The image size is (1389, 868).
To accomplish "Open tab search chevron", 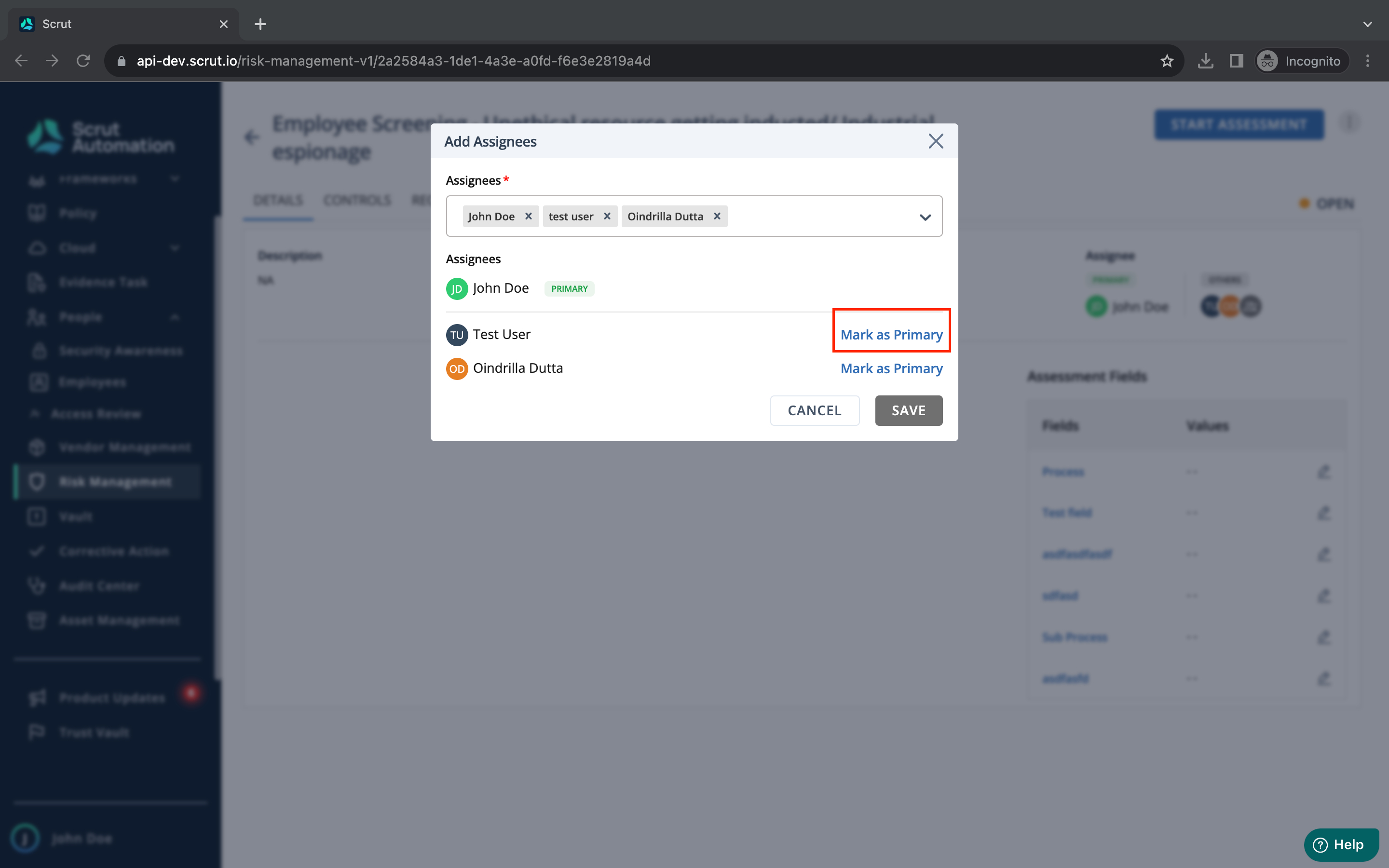I will [1368, 24].
